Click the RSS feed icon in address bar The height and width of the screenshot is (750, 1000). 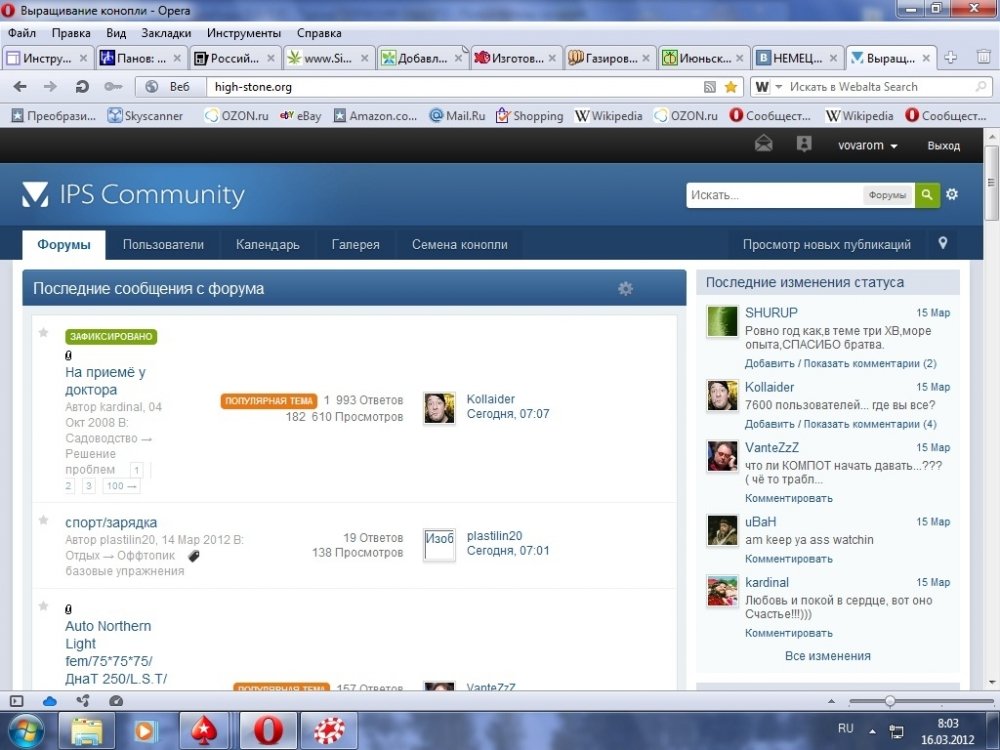(x=710, y=87)
